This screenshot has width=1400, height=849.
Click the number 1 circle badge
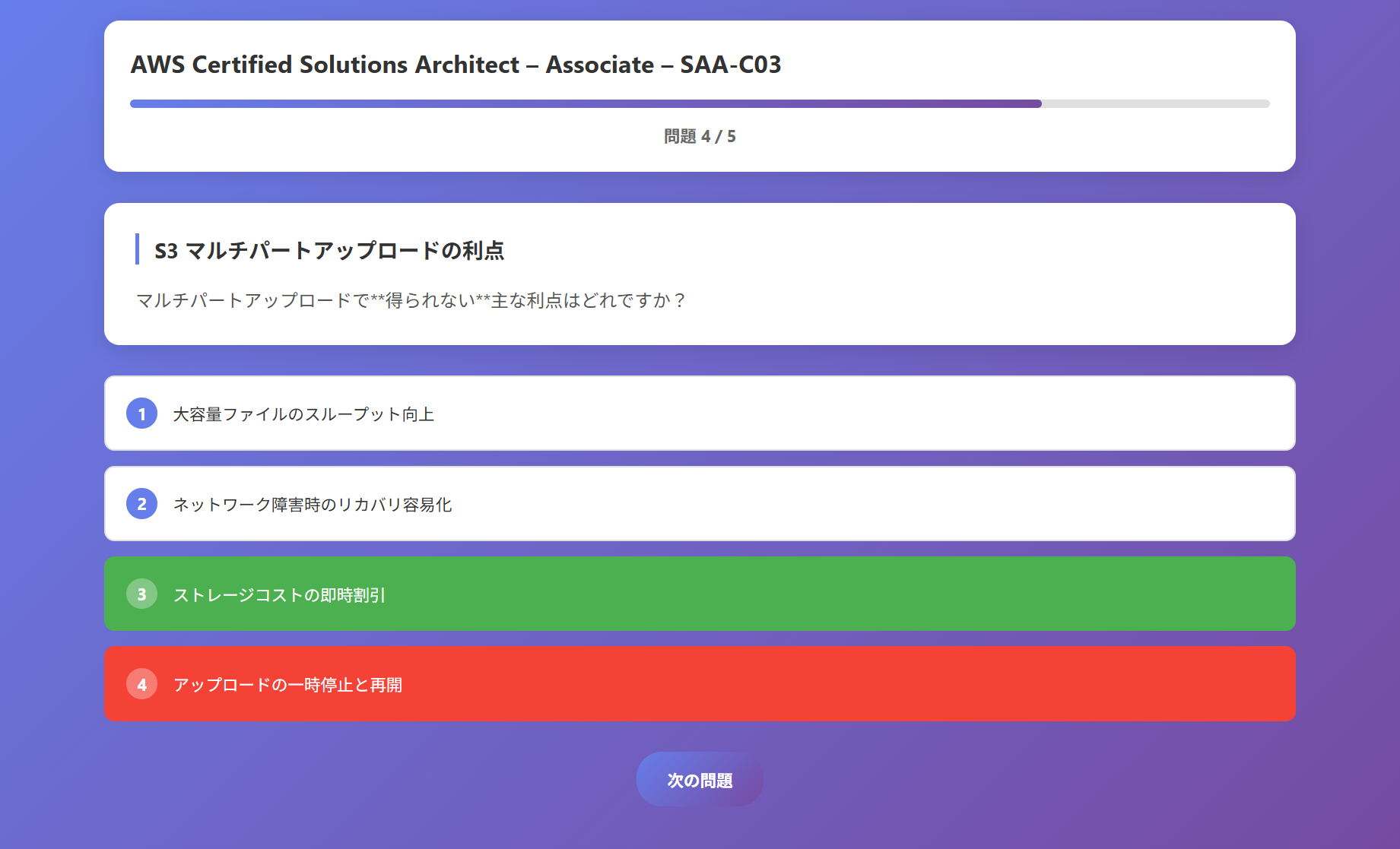point(141,413)
